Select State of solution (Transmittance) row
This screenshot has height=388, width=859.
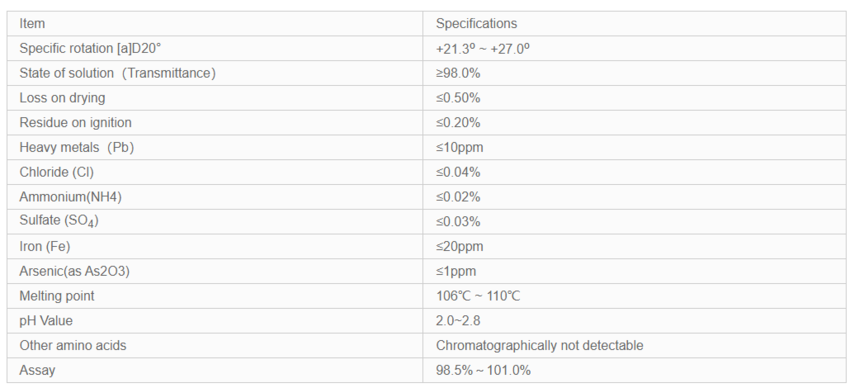pos(427,73)
